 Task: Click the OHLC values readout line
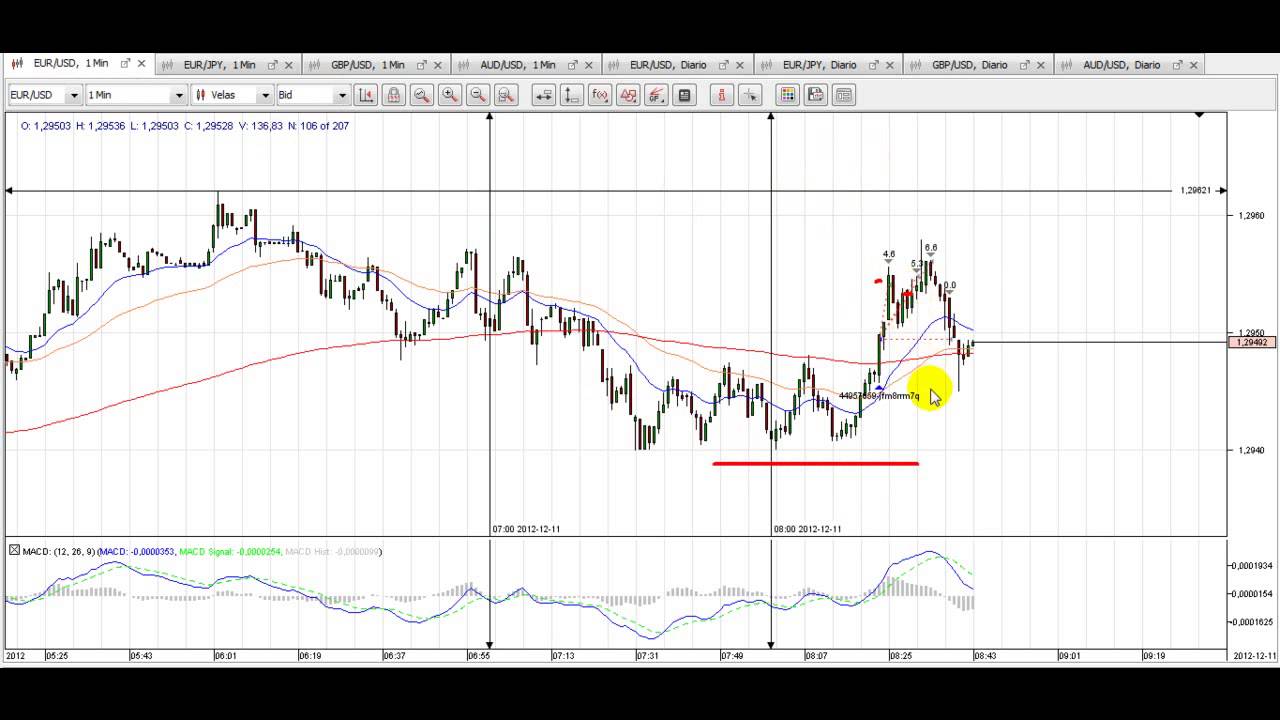click(x=185, y=126)
